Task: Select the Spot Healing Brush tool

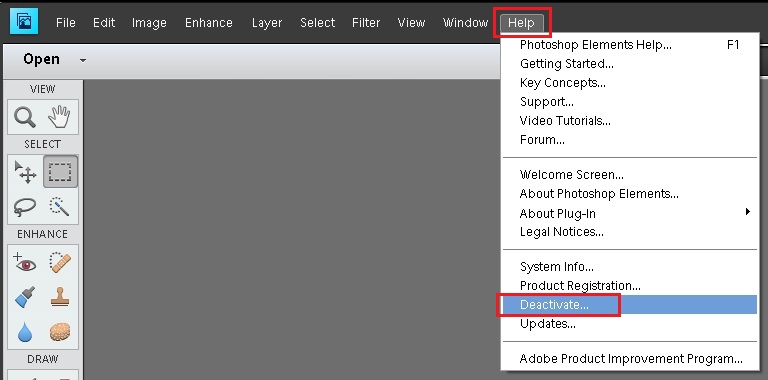Action: coord(60,262)
